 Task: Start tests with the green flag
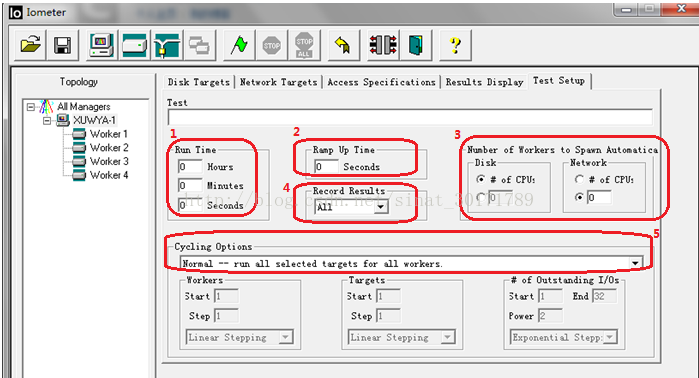[x=239, y=45]
